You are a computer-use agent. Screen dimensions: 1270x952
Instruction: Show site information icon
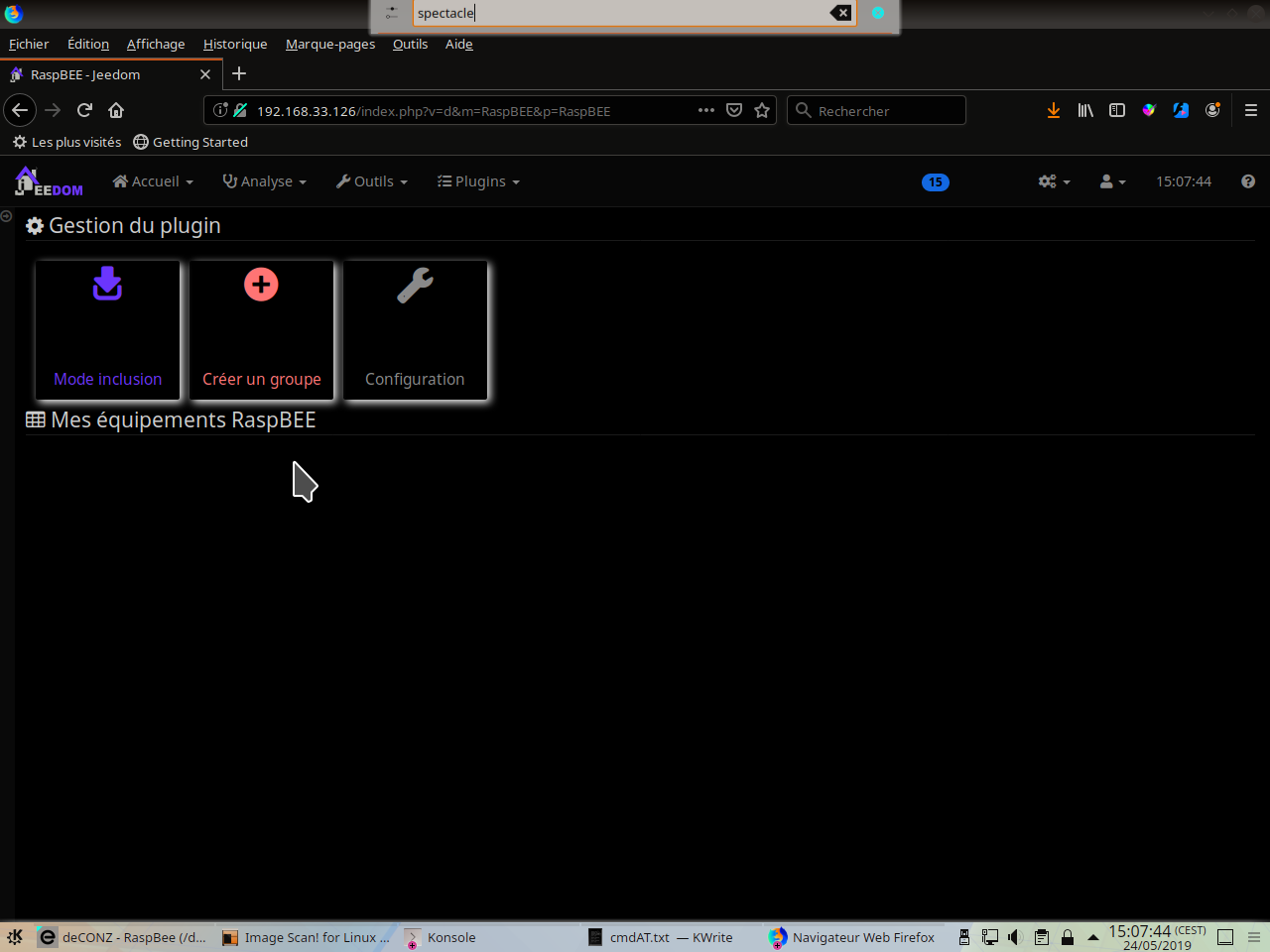220,110
